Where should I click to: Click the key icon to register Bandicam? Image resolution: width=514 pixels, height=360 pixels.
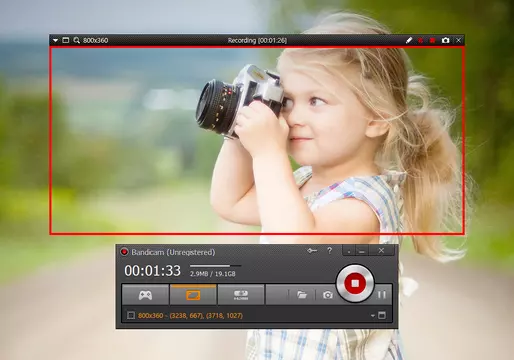(x=312, y=250)
